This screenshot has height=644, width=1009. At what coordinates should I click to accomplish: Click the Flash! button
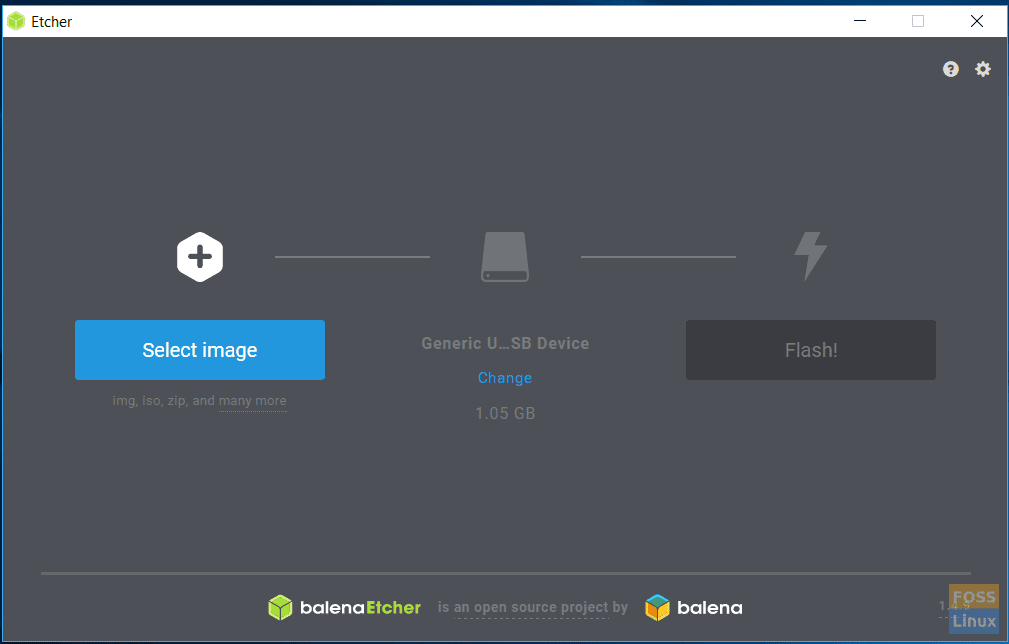tap(811, 350)
